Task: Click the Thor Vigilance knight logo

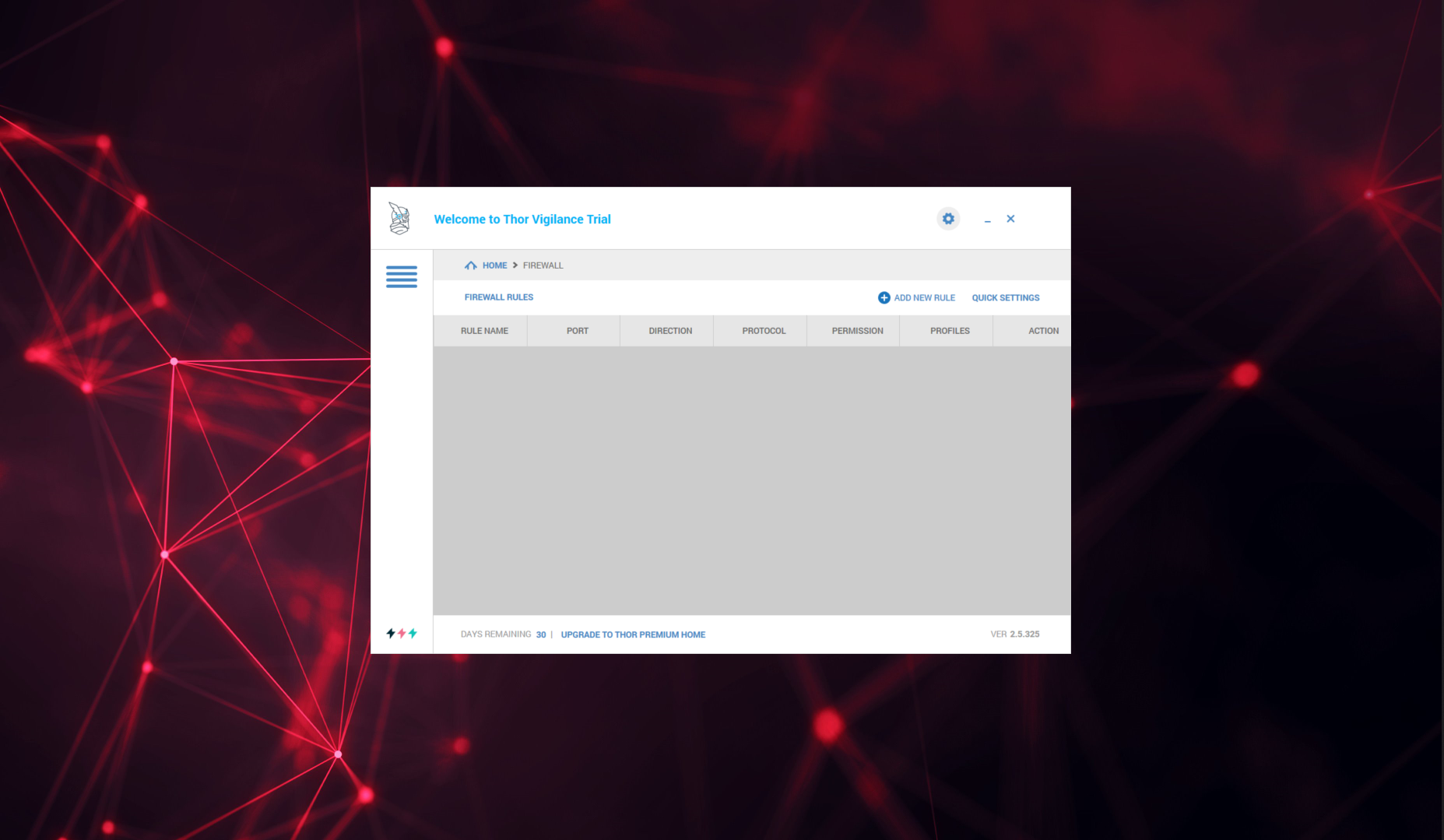Action: click(x=399, y=219)
